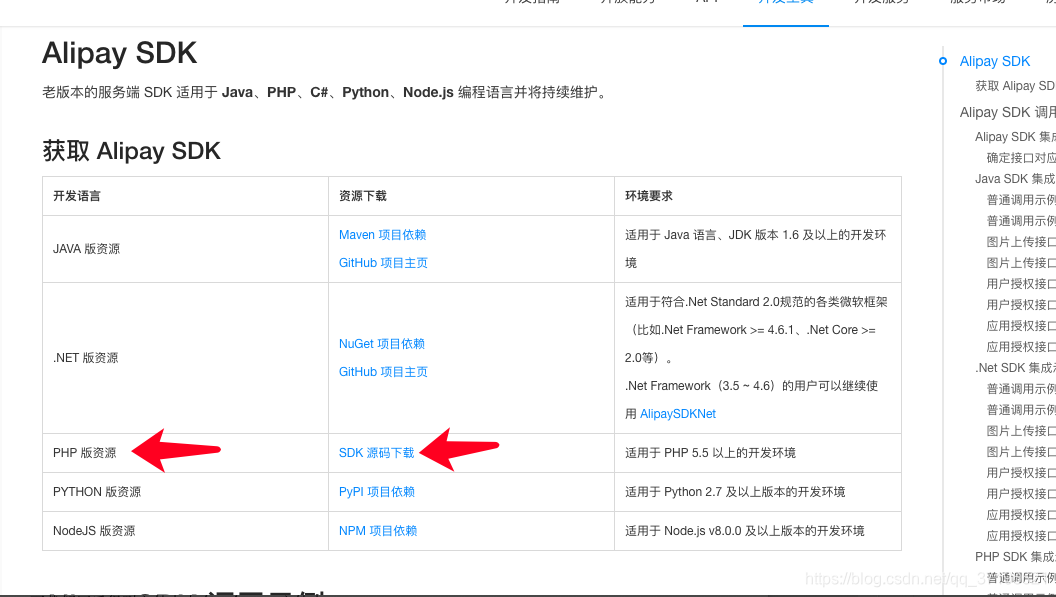Click the NodeJS 版资源 cell
Image resolution: width=1056 pixels, height=597 pixels.
coord(185,531)
